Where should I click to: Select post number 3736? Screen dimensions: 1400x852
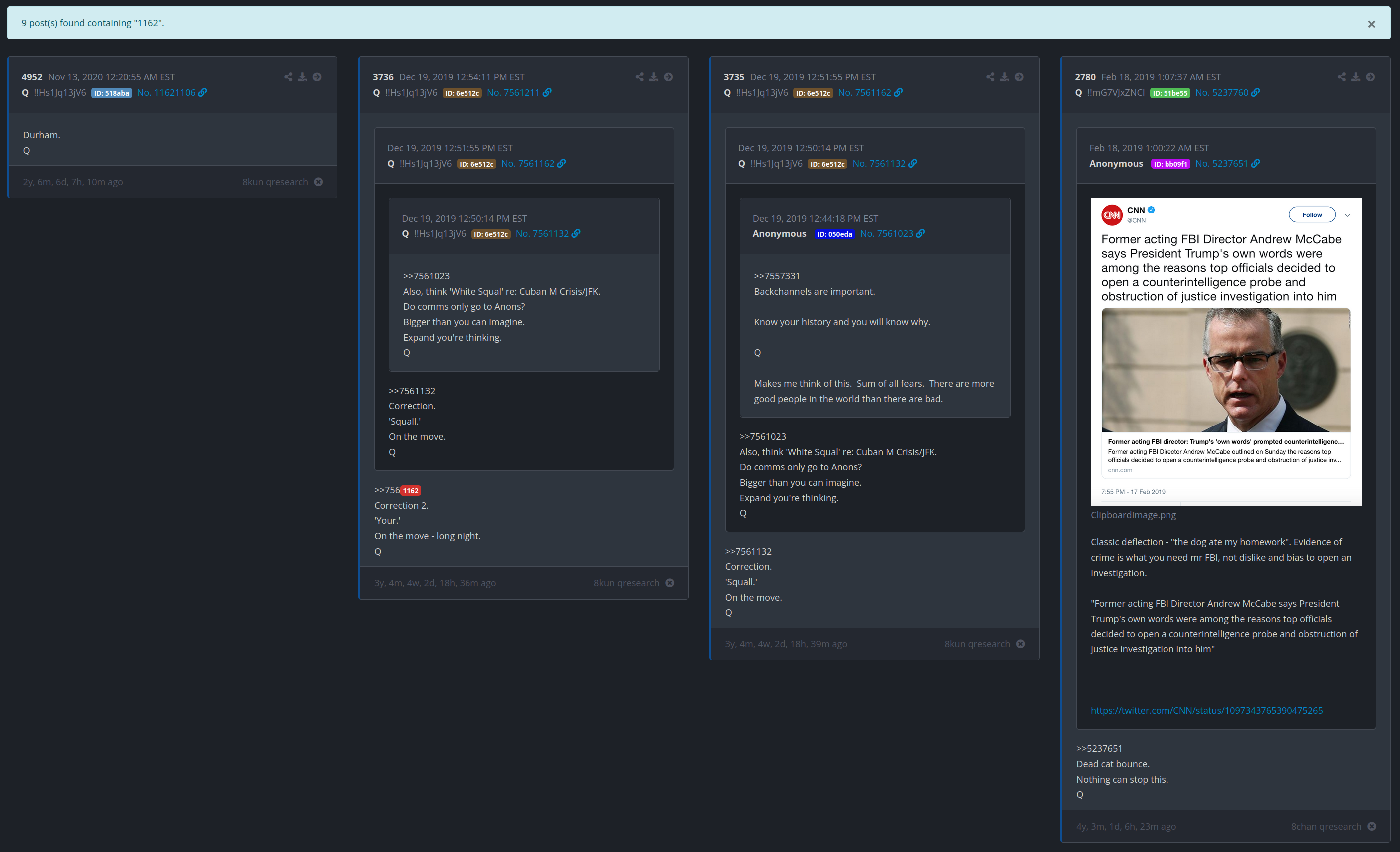pyautogui.click(x=383, y=77)
